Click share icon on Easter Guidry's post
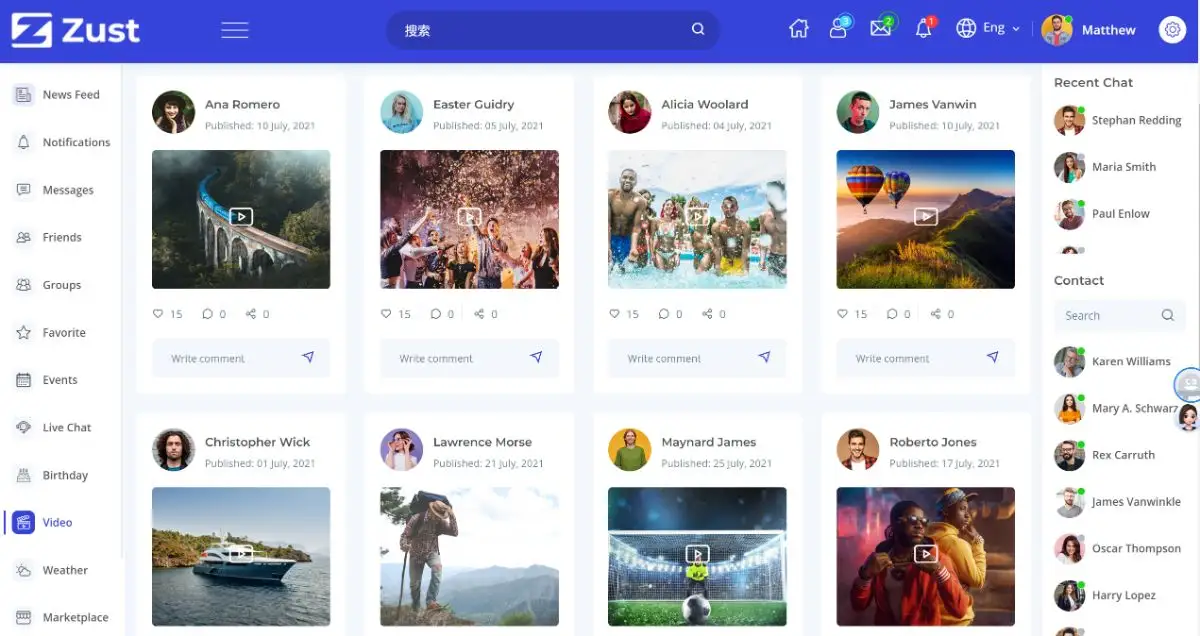Image resolution: width=1200 pixels, height=636 pixels. 479,314
